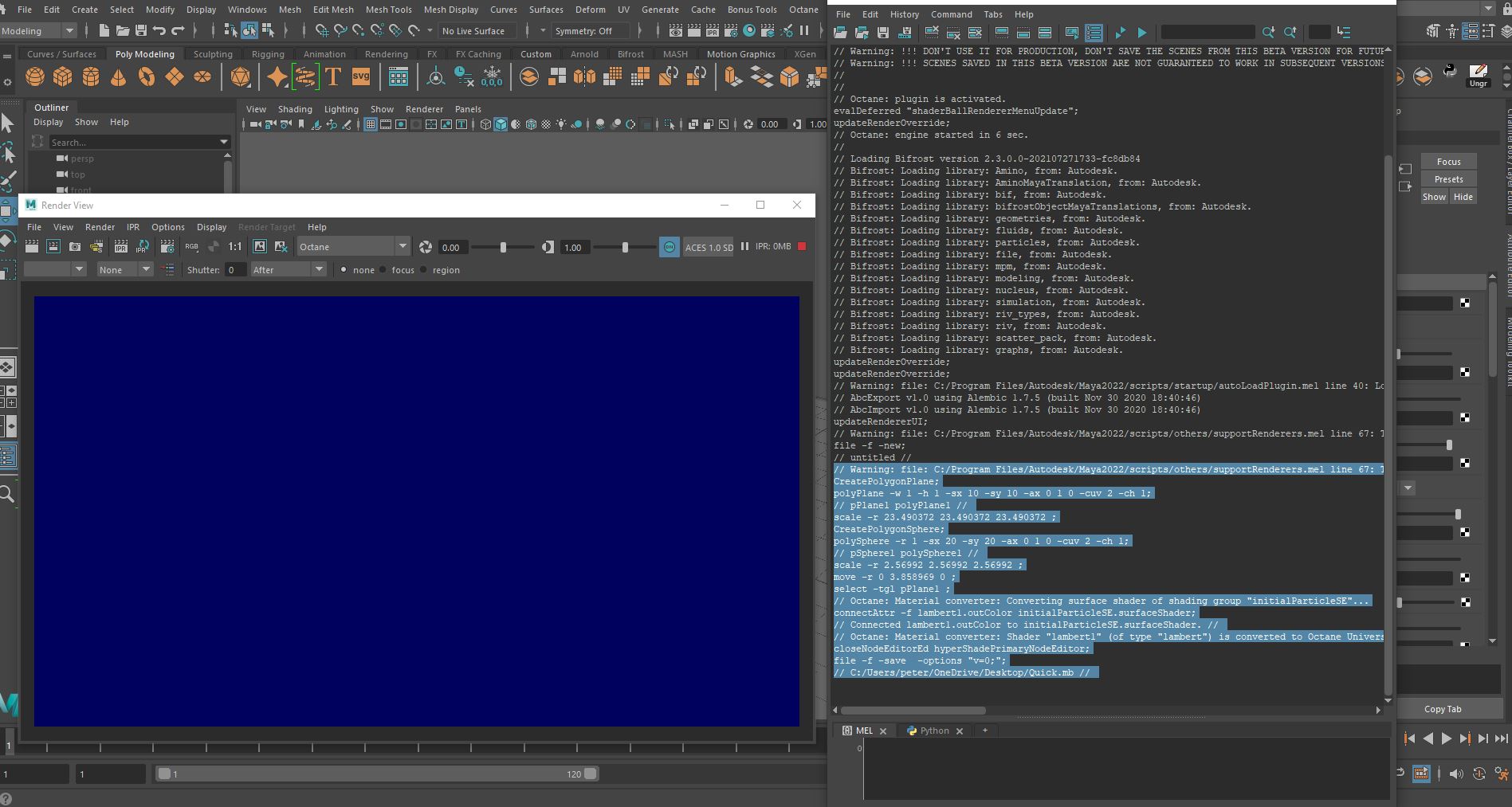
Task: Click the Copy Tab button
Action: (1443, 709)
